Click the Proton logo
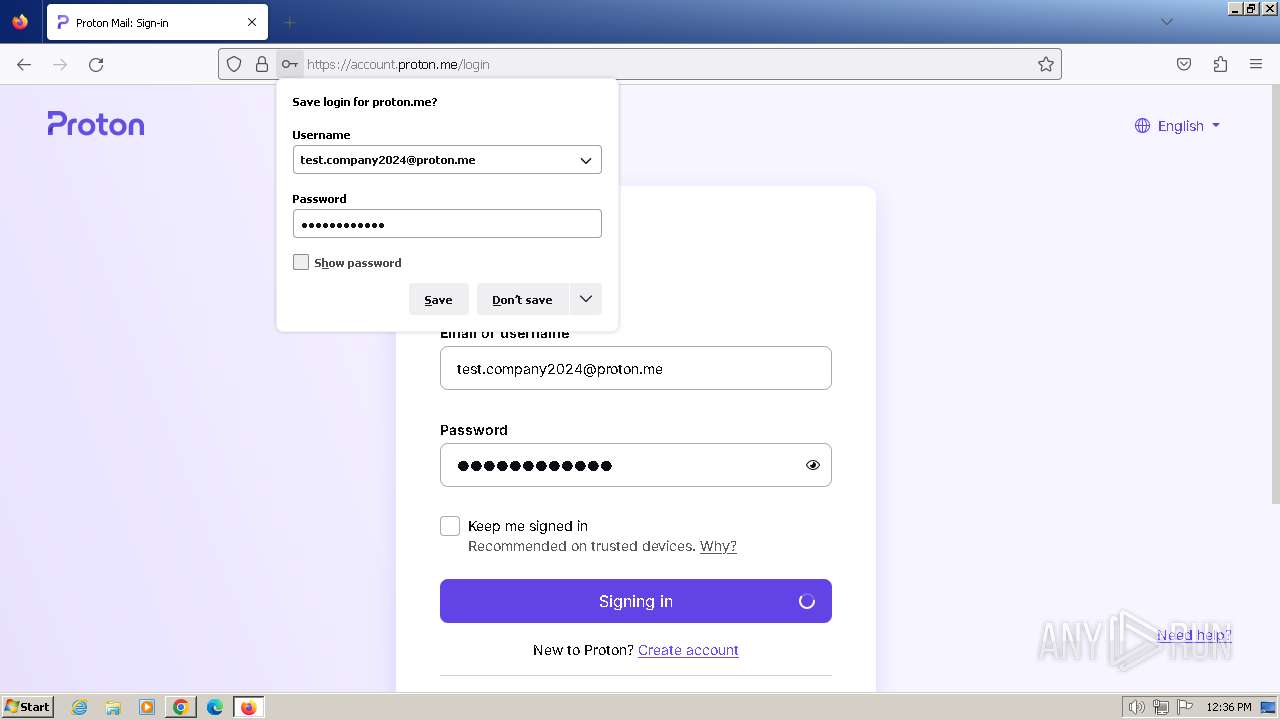Image resolution: width=1280 pixels, height=720 pixels. click(x=96, y=124)
